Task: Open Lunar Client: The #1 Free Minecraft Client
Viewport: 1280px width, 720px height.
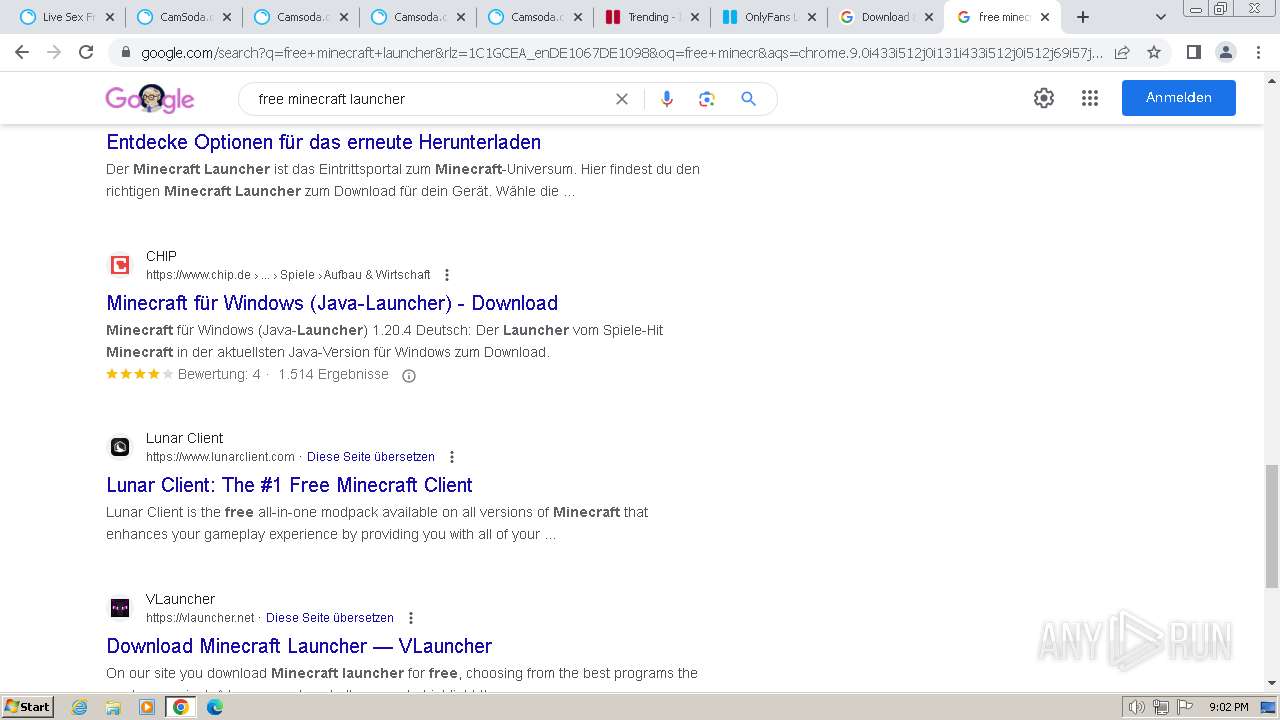Action: 289,485
